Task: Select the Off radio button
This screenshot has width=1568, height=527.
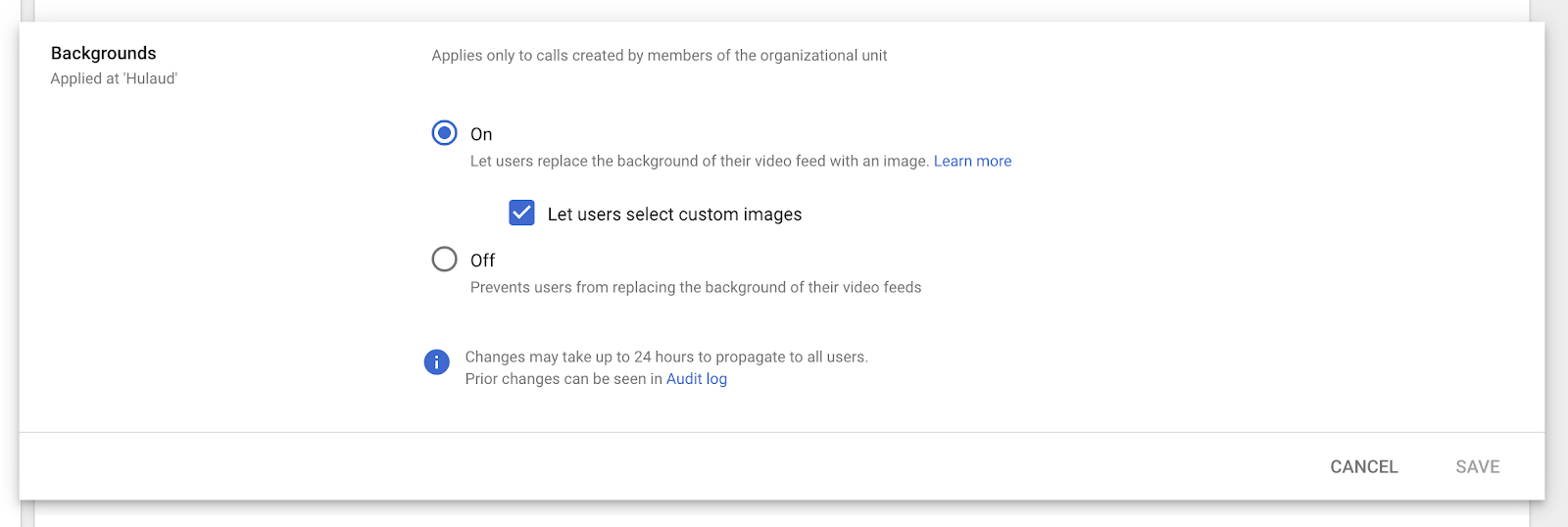Action: point(444,259)
